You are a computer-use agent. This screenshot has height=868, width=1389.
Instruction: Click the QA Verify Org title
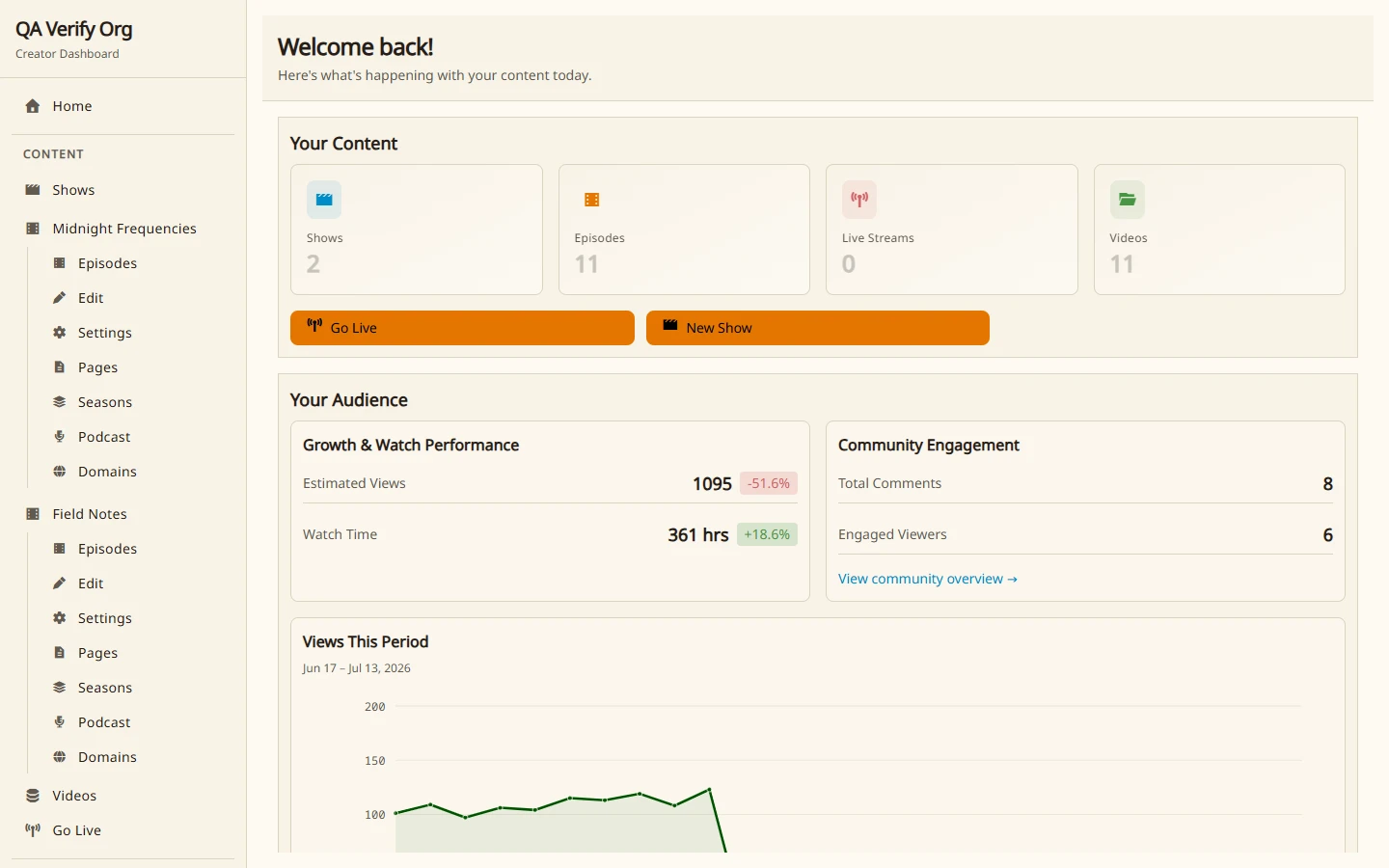pos(74,29)
